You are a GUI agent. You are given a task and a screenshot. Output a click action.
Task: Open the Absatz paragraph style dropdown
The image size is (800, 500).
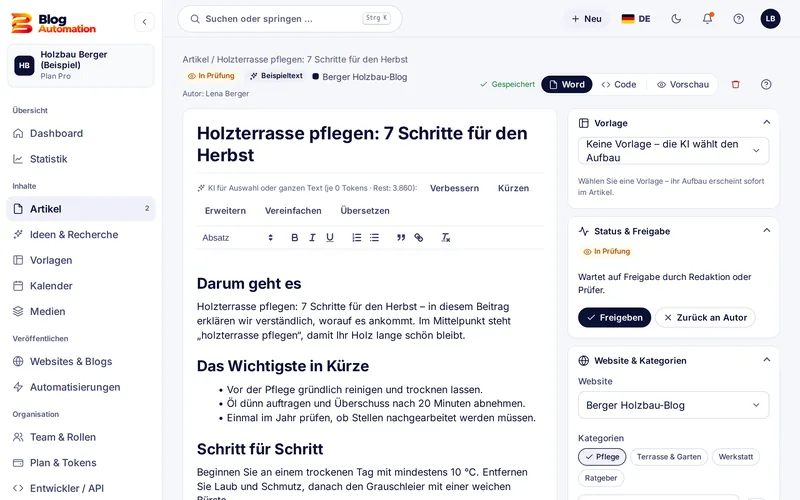(x=237, y=238)
